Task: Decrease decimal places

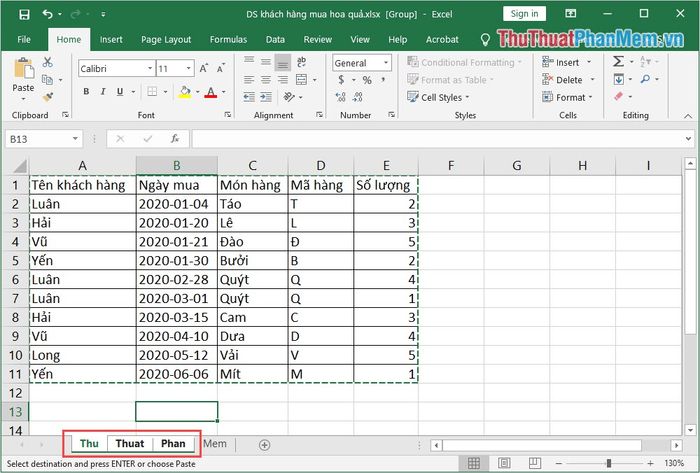Action: [358, 97]
